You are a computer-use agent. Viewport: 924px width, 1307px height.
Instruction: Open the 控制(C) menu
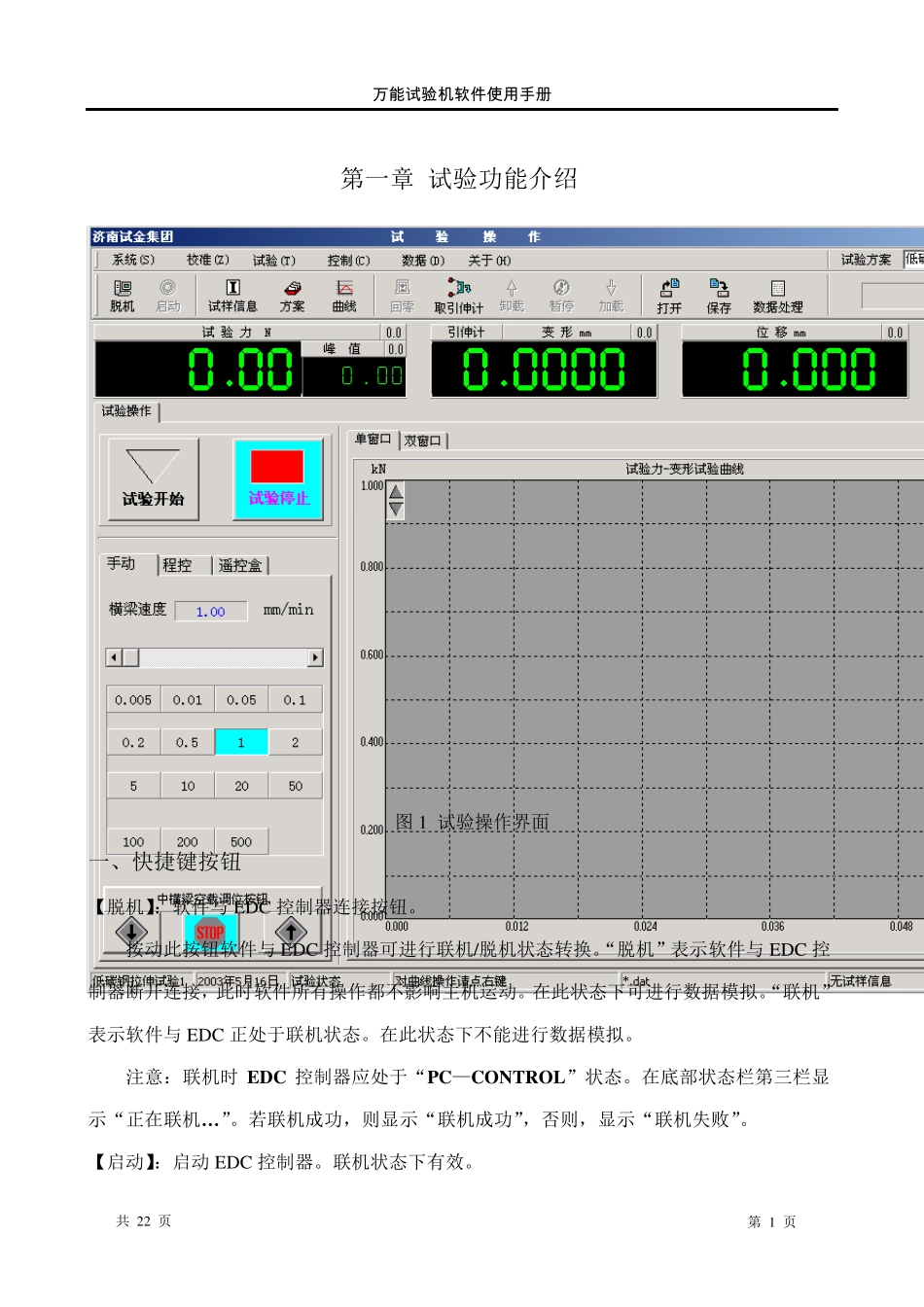pyautogui.click(x=348, y=260)
